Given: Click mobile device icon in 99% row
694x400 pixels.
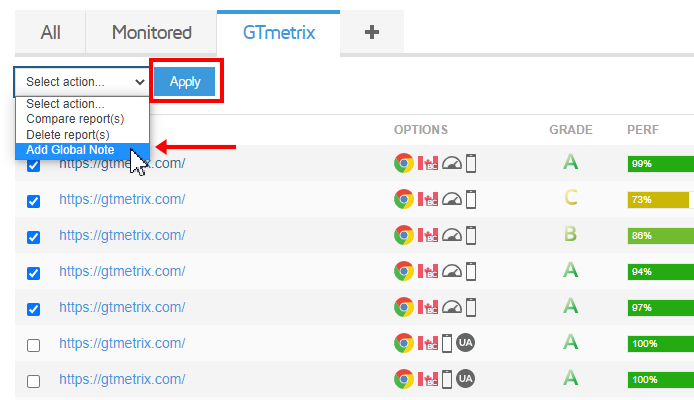Looking at the screenshot, I should 471,163.
